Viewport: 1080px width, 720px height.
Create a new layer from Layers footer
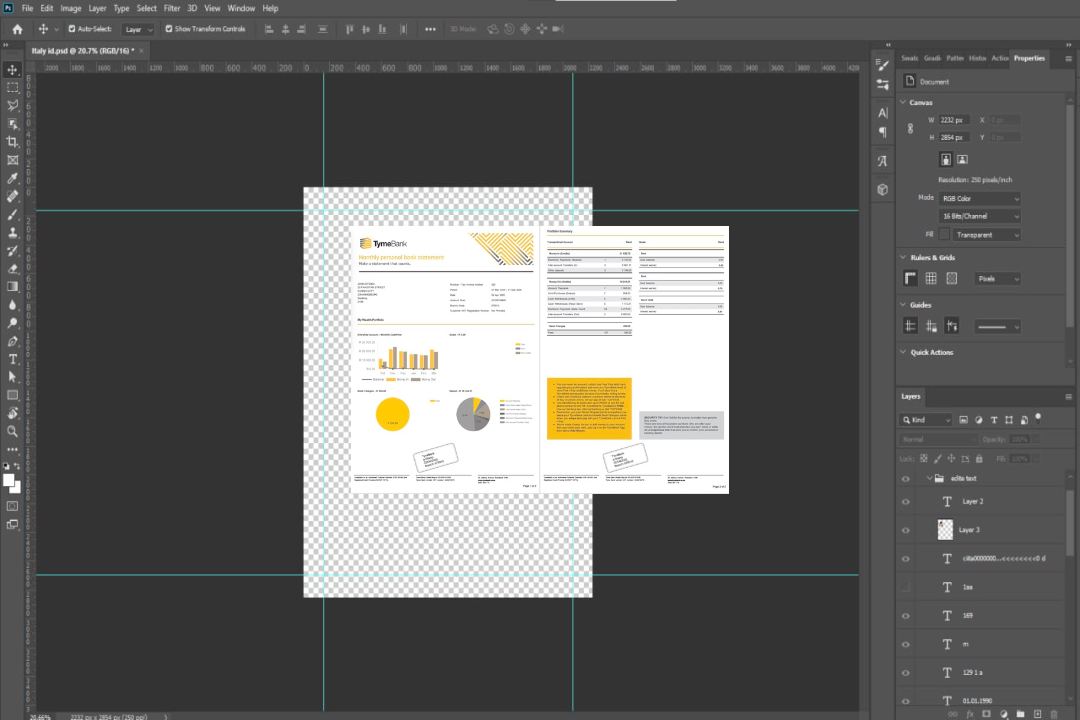(1037, 714)
